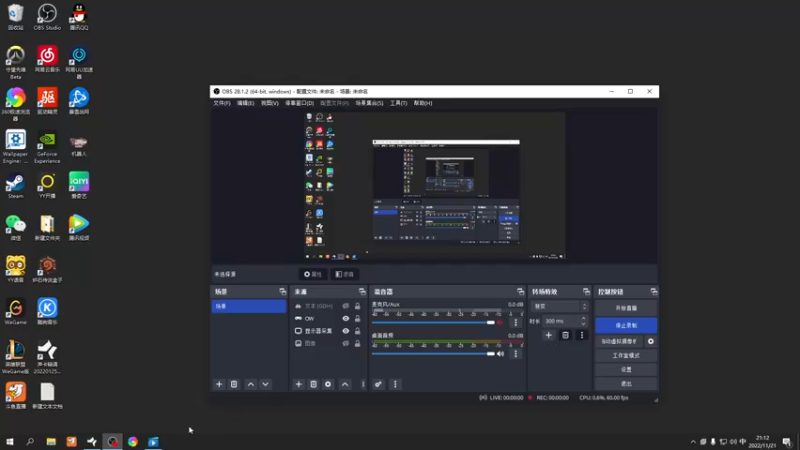
Task: Open 桌面音频 channel options menu
Action: tap(516, 354)
